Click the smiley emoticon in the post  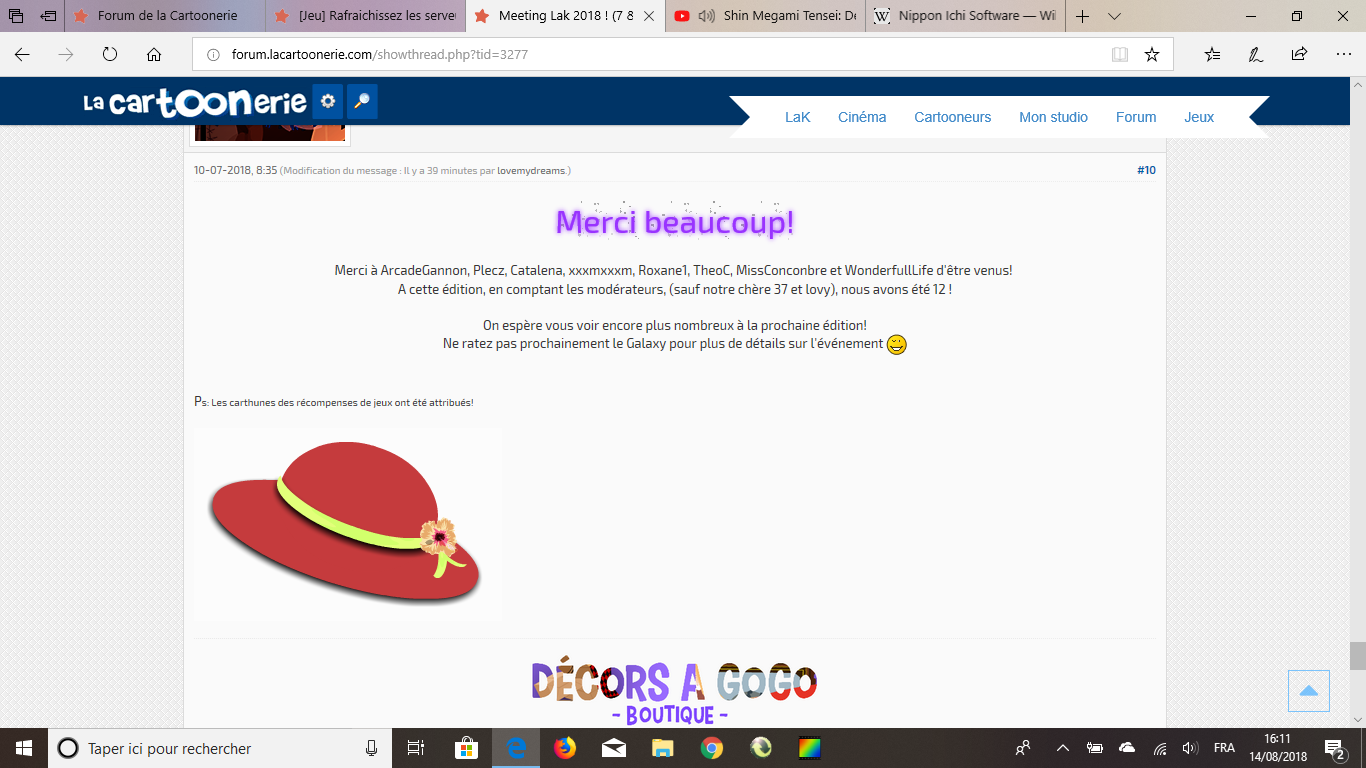[897, 345]
